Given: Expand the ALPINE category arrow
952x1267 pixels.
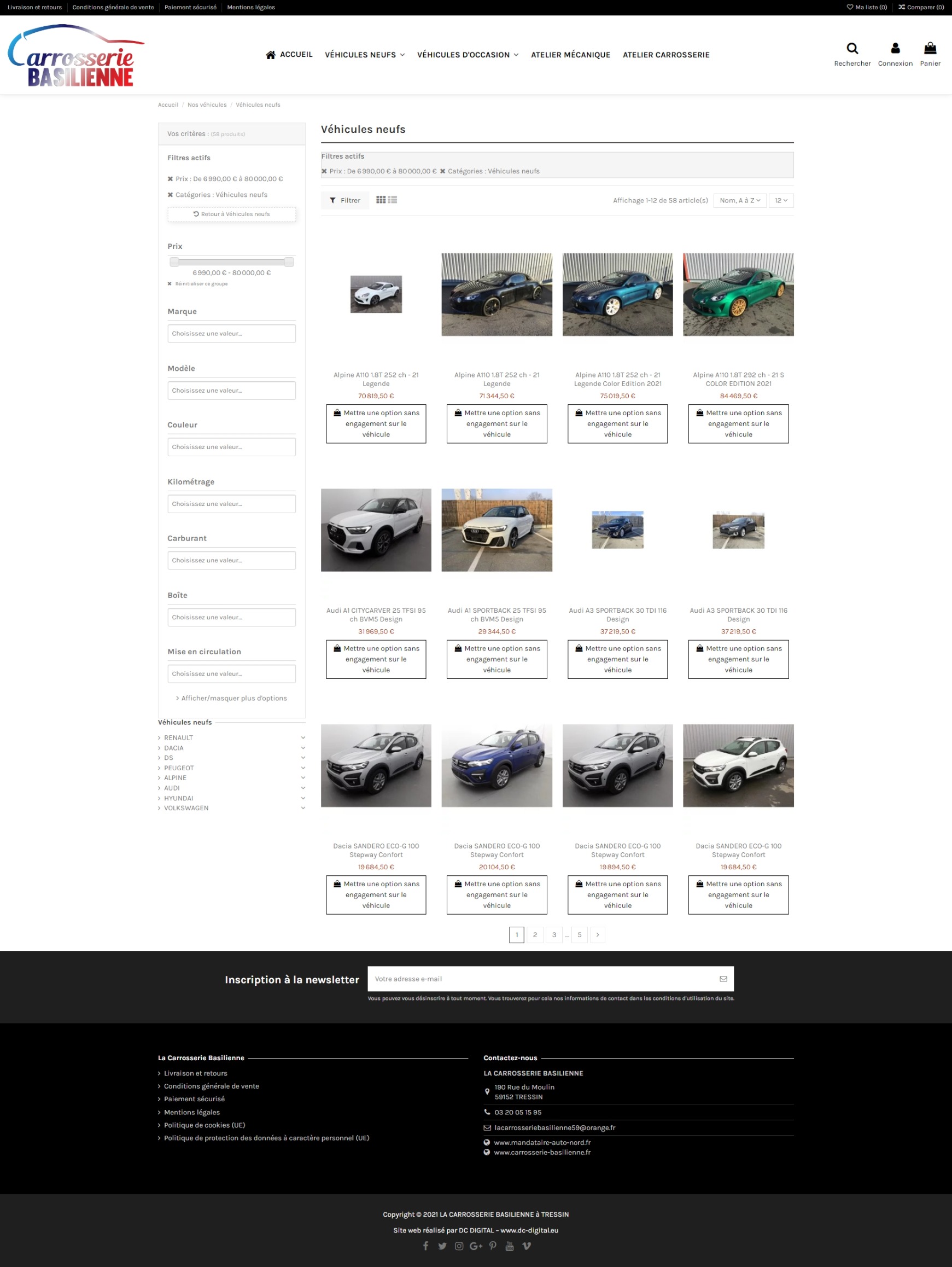Looking at the screenshot, I should [x=303, y=778].
